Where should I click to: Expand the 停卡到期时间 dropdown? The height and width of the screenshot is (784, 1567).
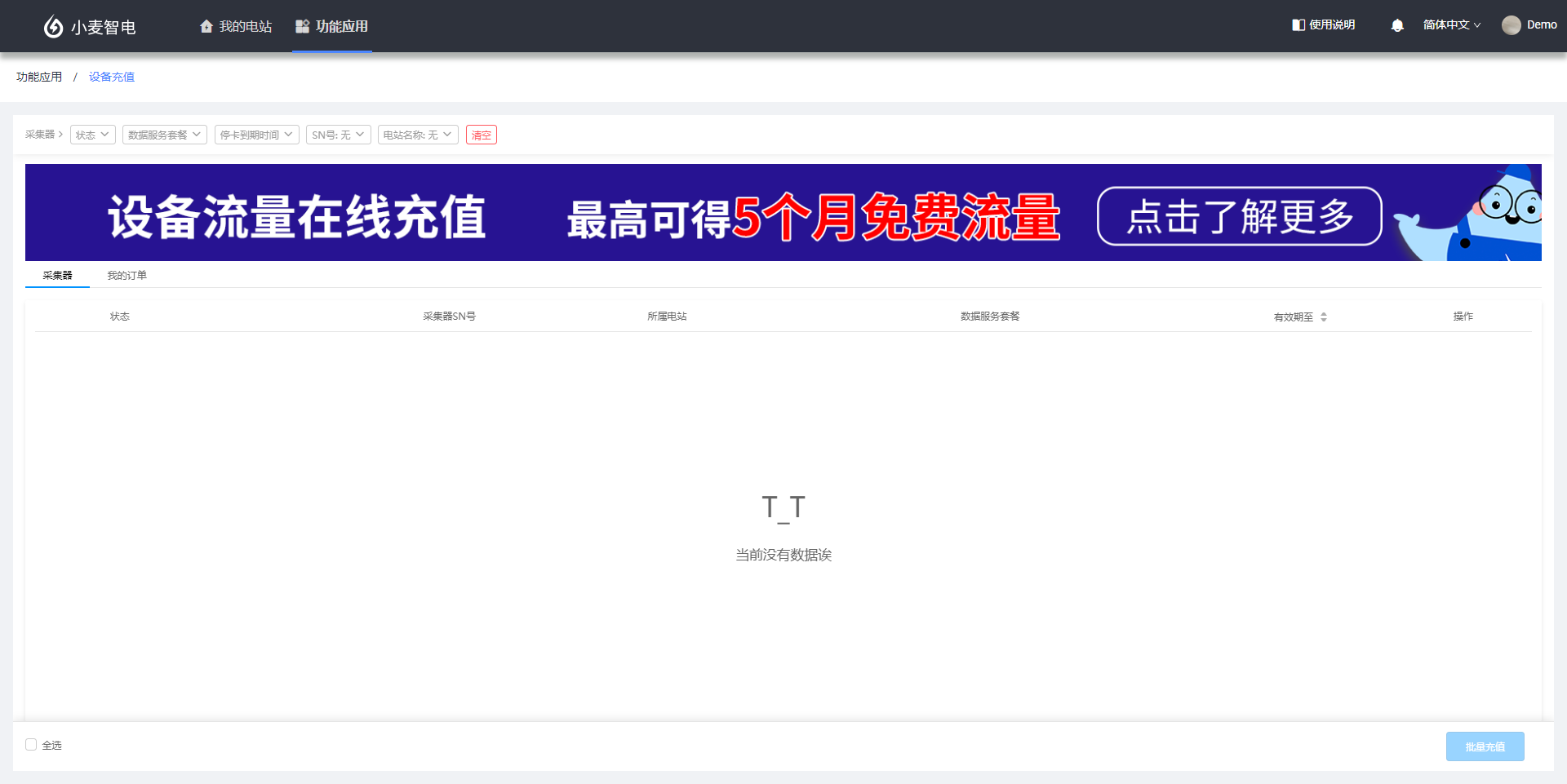click(256, 135)
